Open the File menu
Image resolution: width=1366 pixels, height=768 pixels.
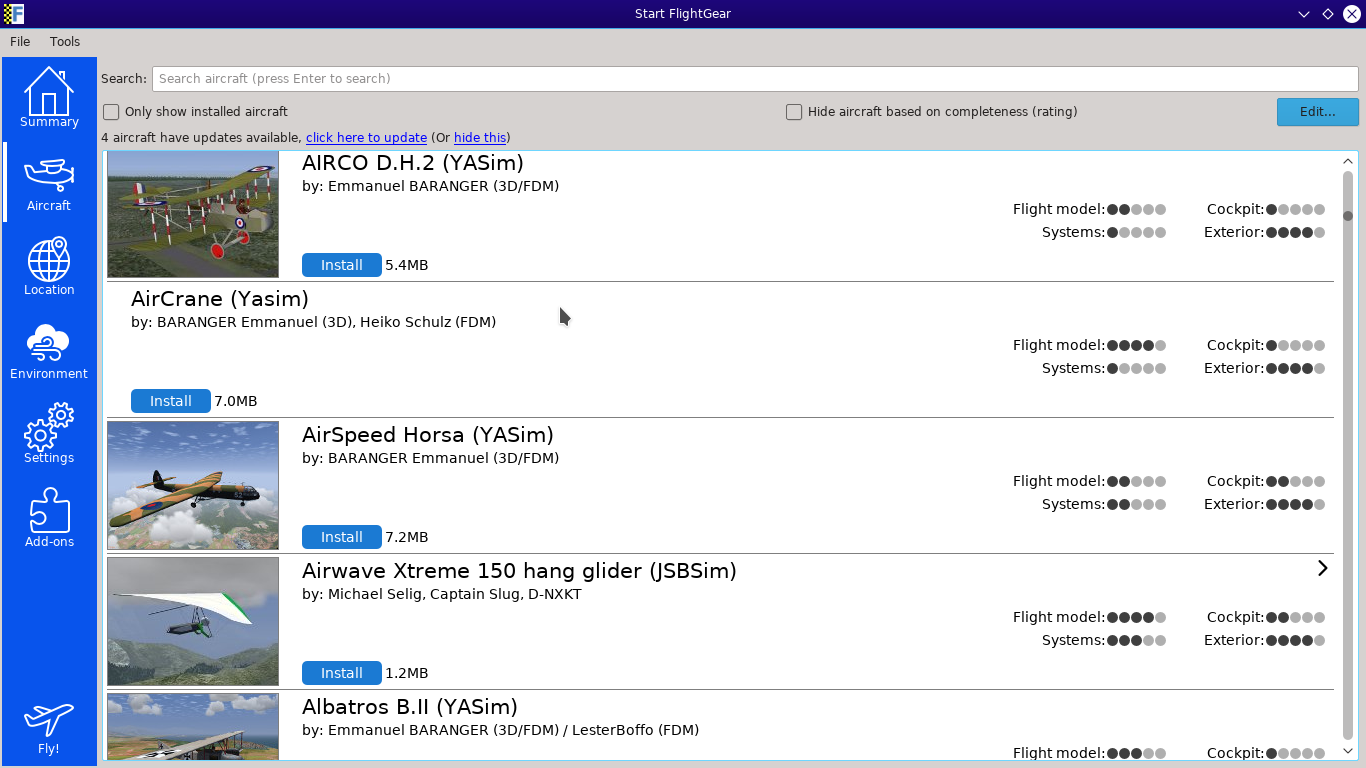(x=20, y=42)
